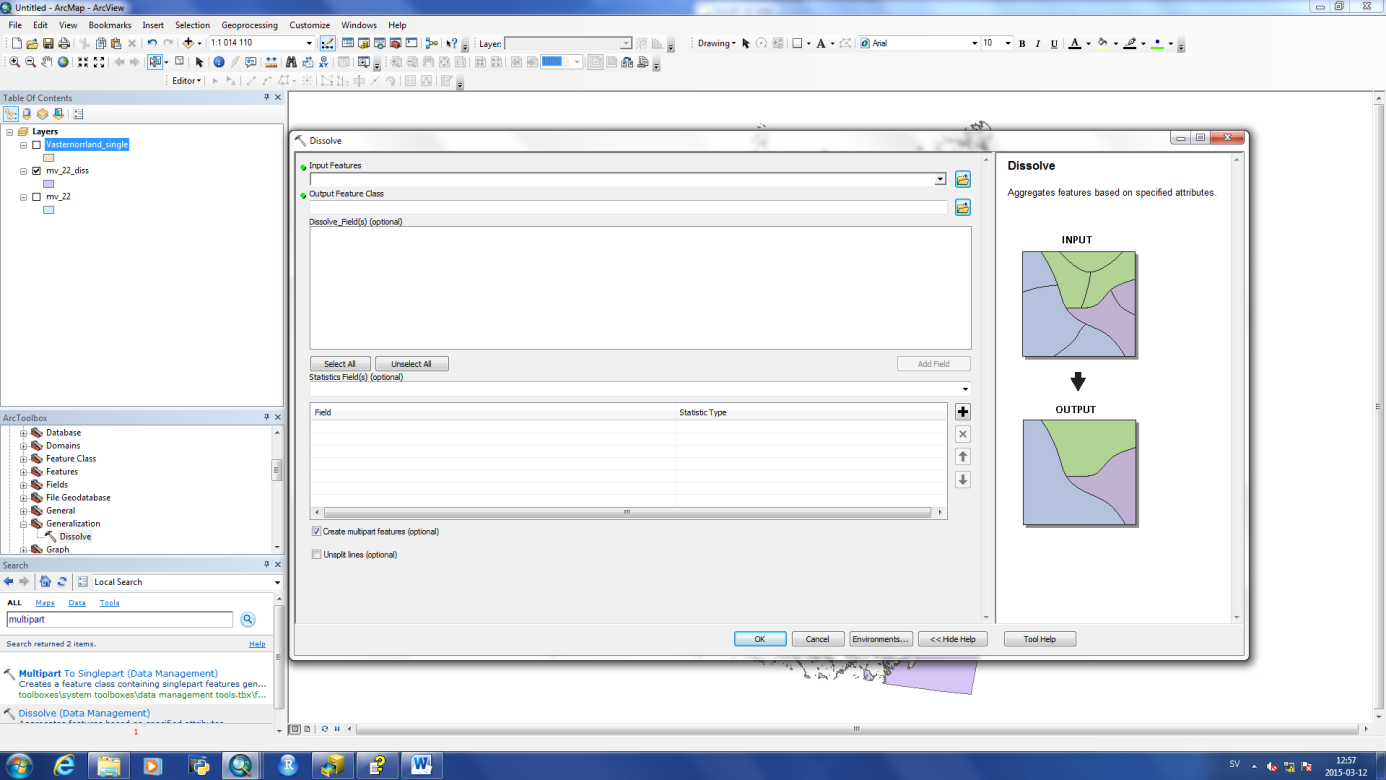
Task: Move statistics row down arrow
Action: 963,480
